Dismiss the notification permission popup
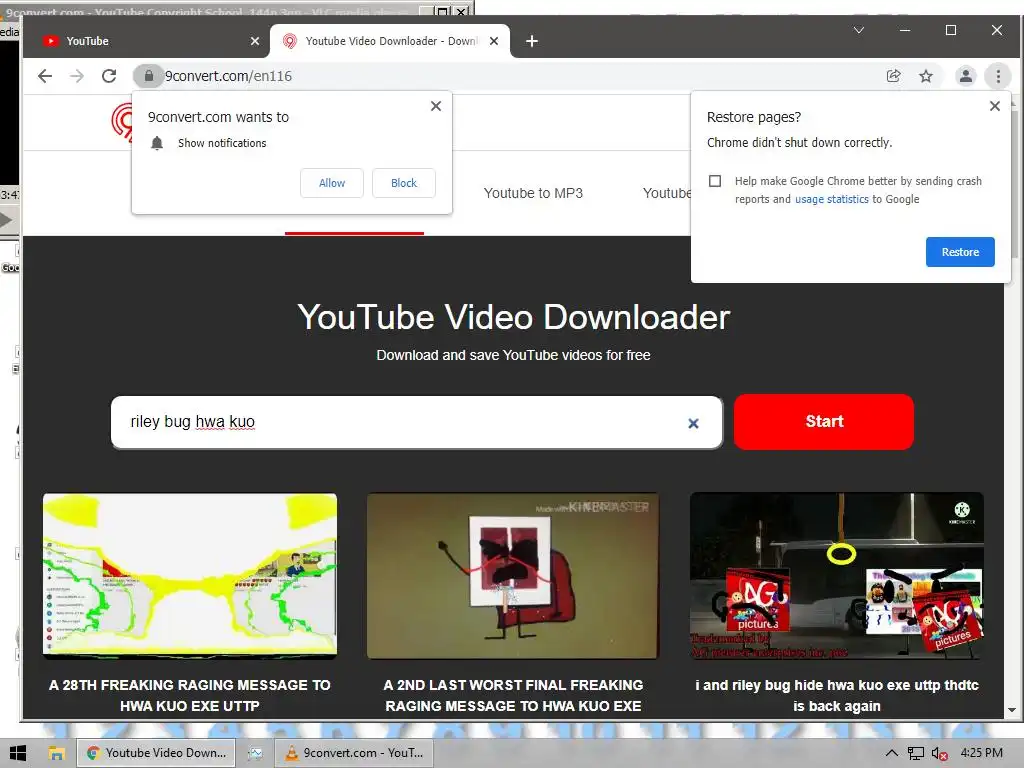The width and height of the screenshot is (1024, 768). [436, 106]
